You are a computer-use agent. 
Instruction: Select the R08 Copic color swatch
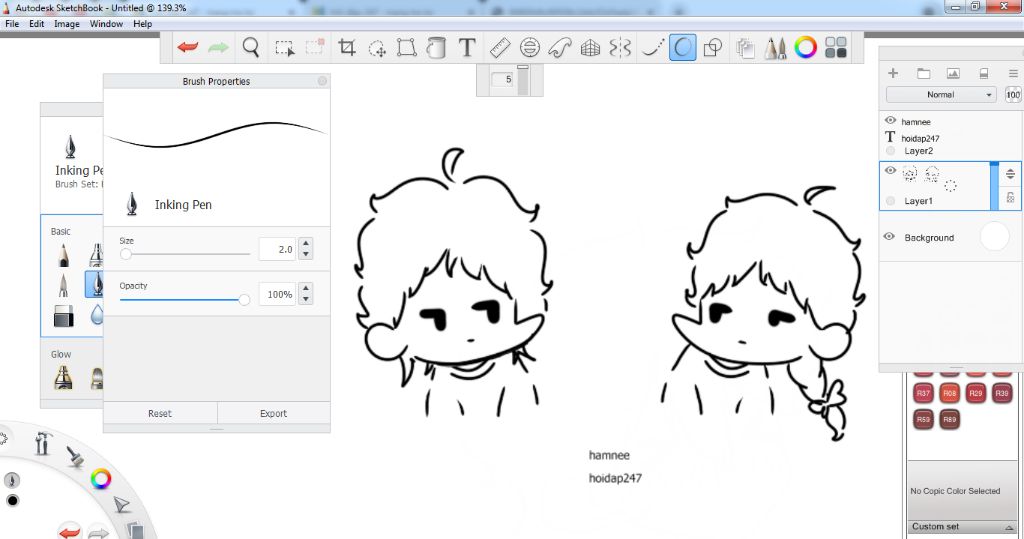[949, 393]
